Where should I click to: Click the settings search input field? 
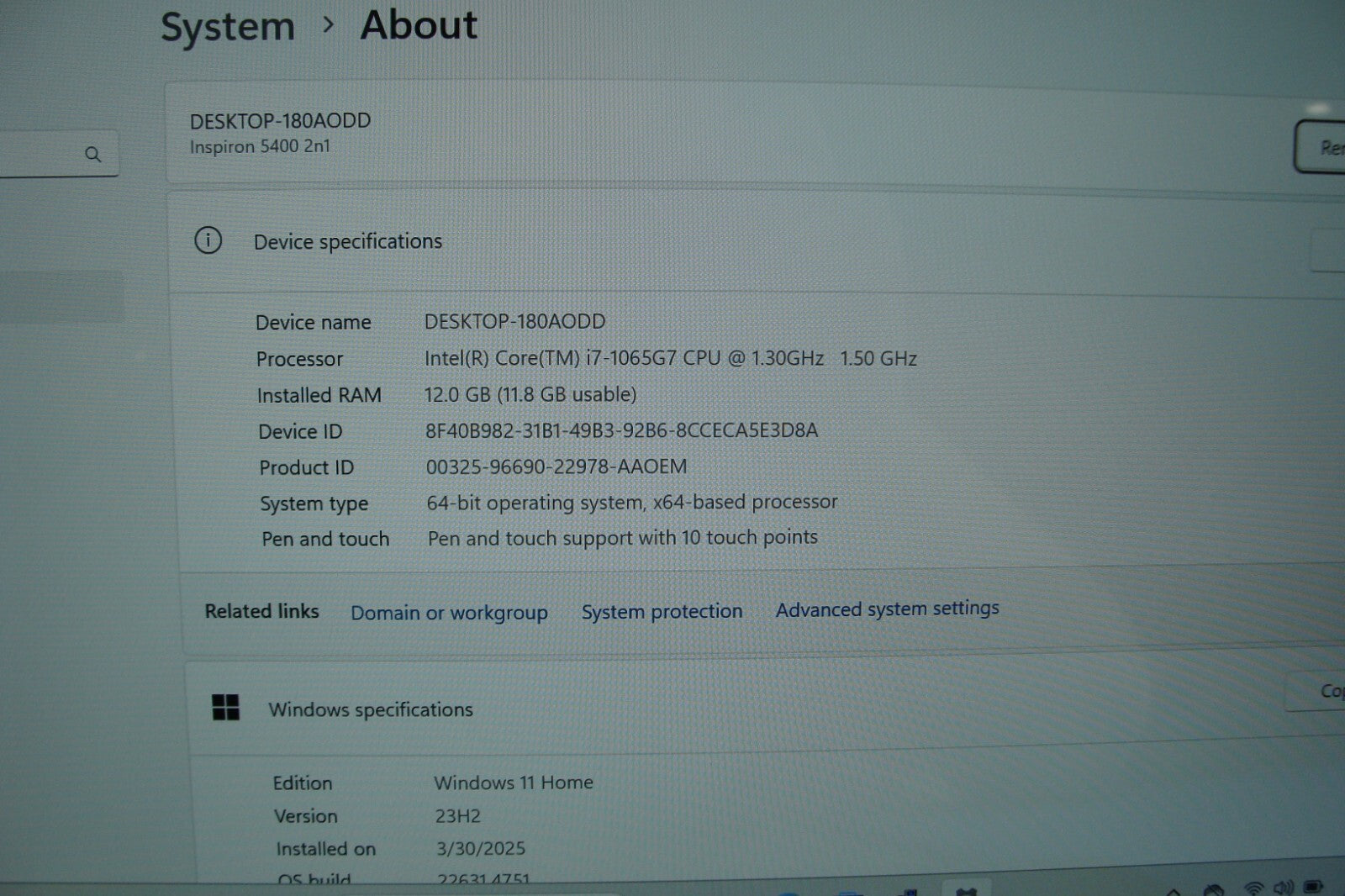42,155
